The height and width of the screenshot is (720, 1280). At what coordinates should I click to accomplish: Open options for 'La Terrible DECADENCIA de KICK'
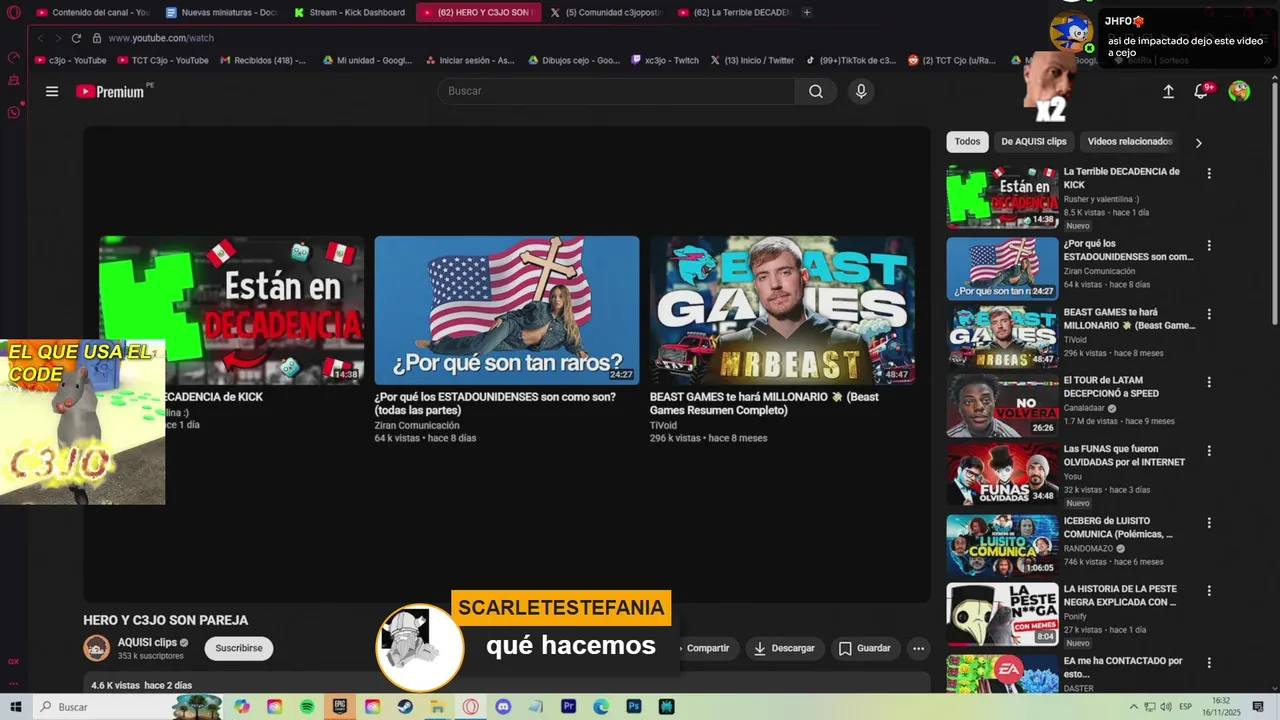pyautogui.click(x=1209, y=173)
